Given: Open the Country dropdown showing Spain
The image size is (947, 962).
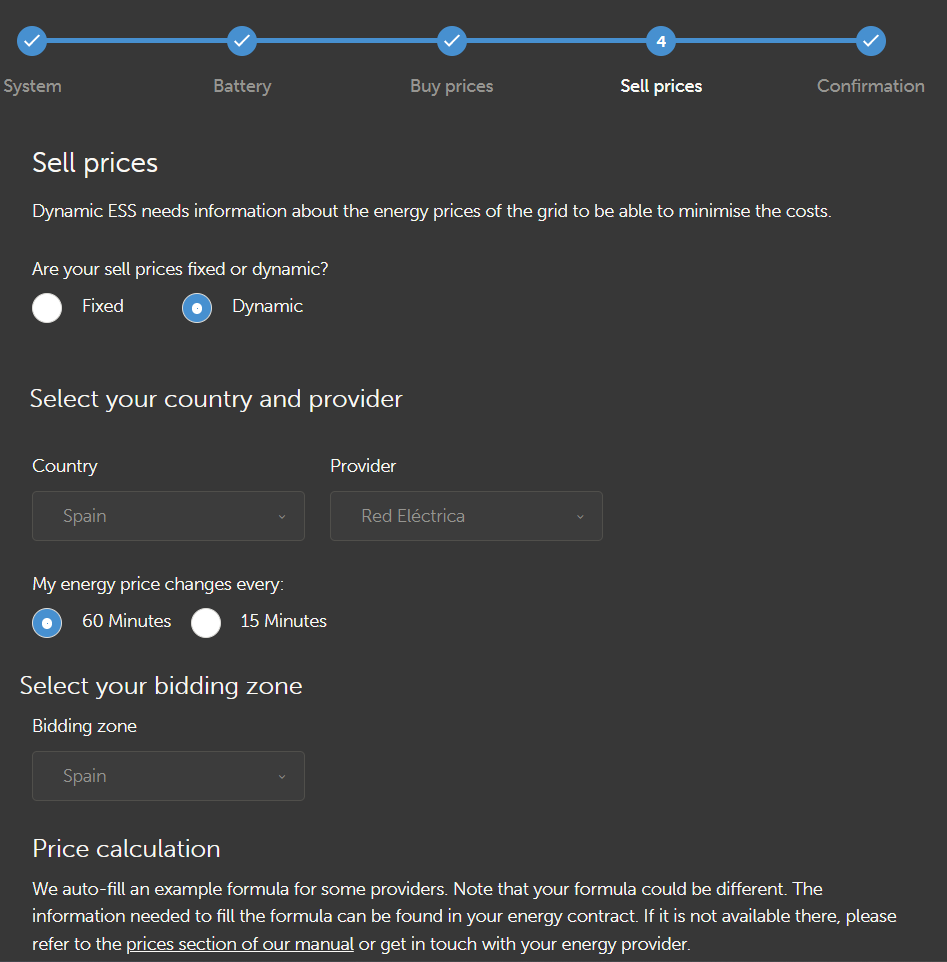Looking at the screenshot, I should coord(168,516).
